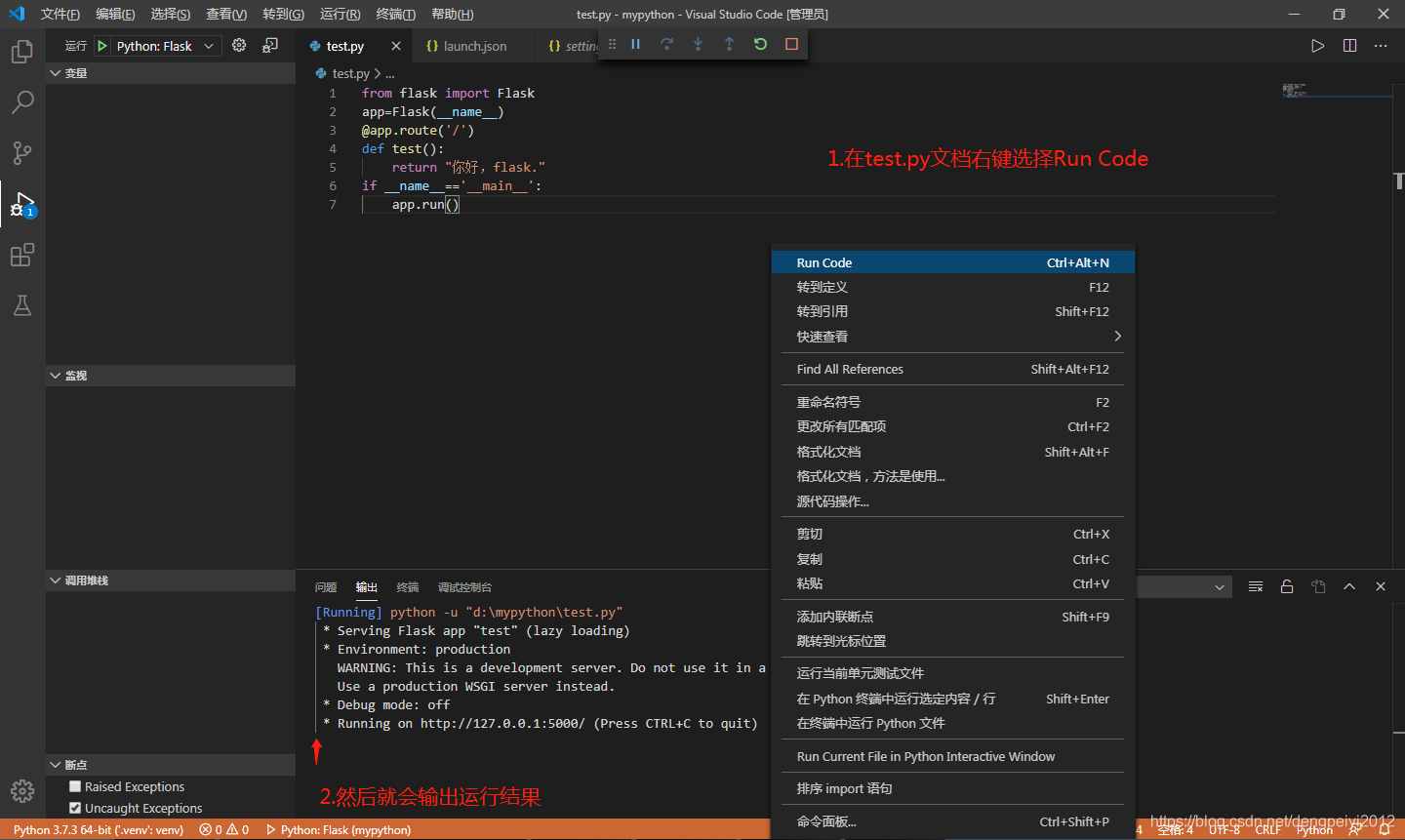Switch to the 终端 panel tab
This screenshot has height=840, width=1405.
(x=408, y=587)
